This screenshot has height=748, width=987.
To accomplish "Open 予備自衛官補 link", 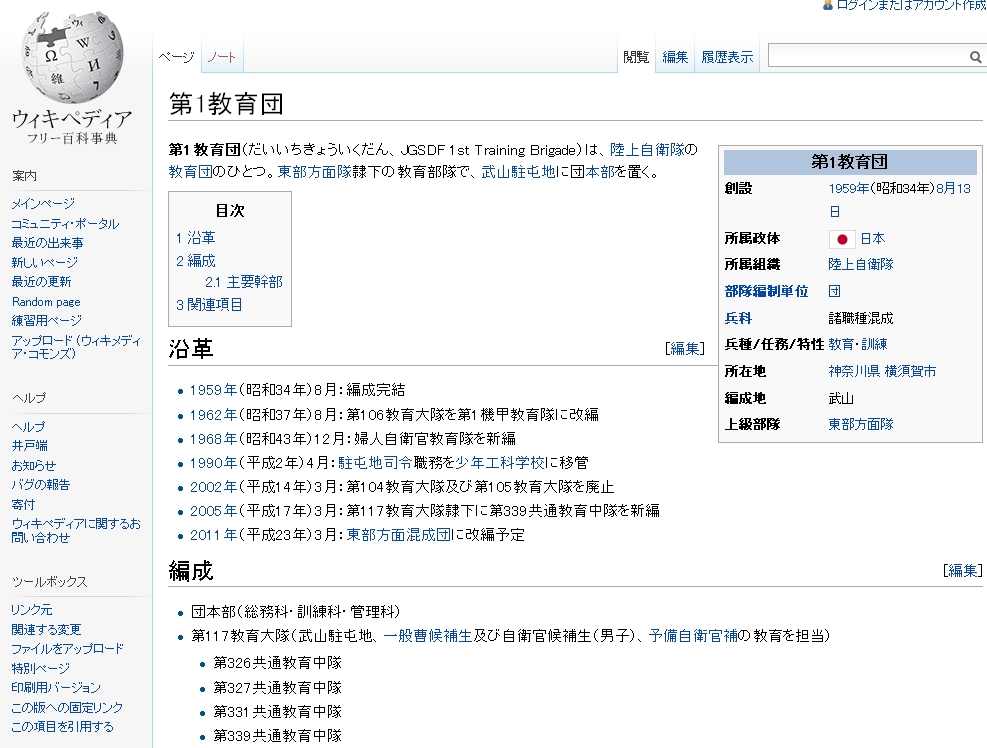I will pyautogui.click(x=693, y=636).
